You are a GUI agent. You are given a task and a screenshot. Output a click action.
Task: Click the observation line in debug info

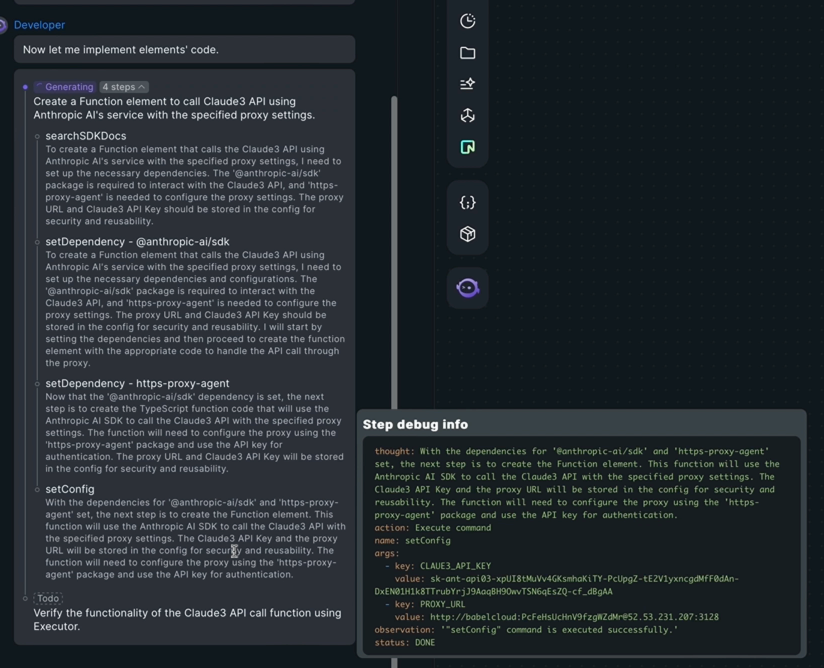click(x=526, y=630)
